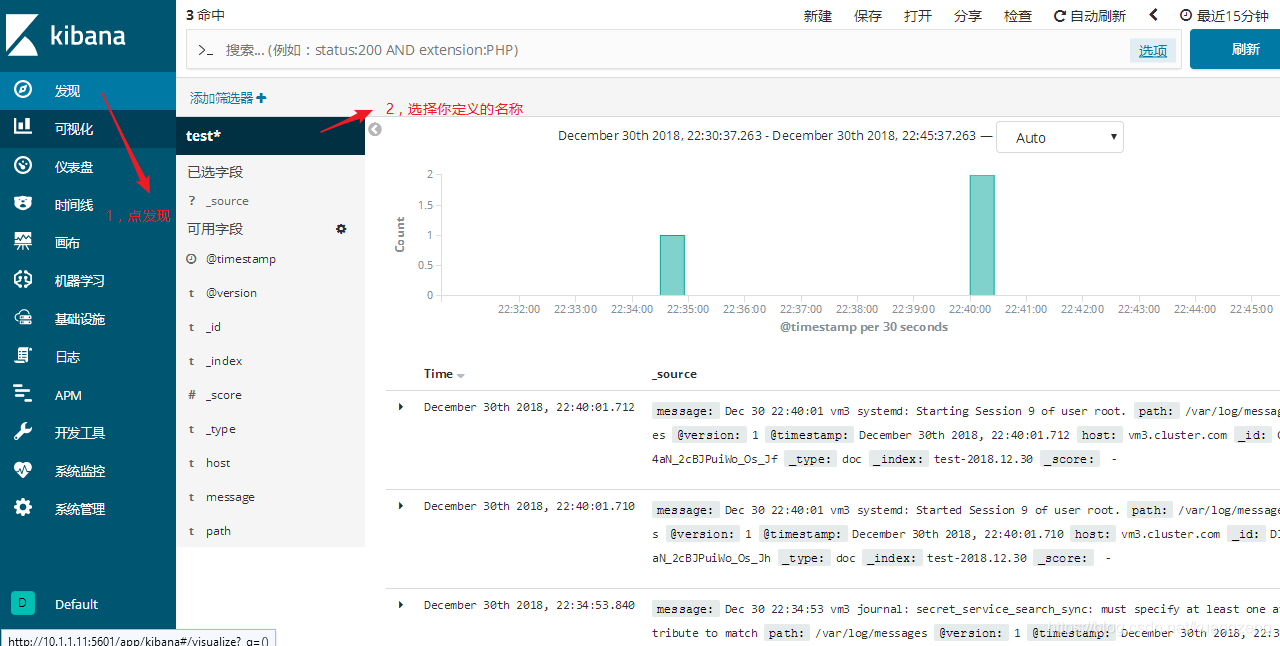Screen dimensions: 1280x646
Task: Open the test* index pattern selector
Action: click(270, 136)
